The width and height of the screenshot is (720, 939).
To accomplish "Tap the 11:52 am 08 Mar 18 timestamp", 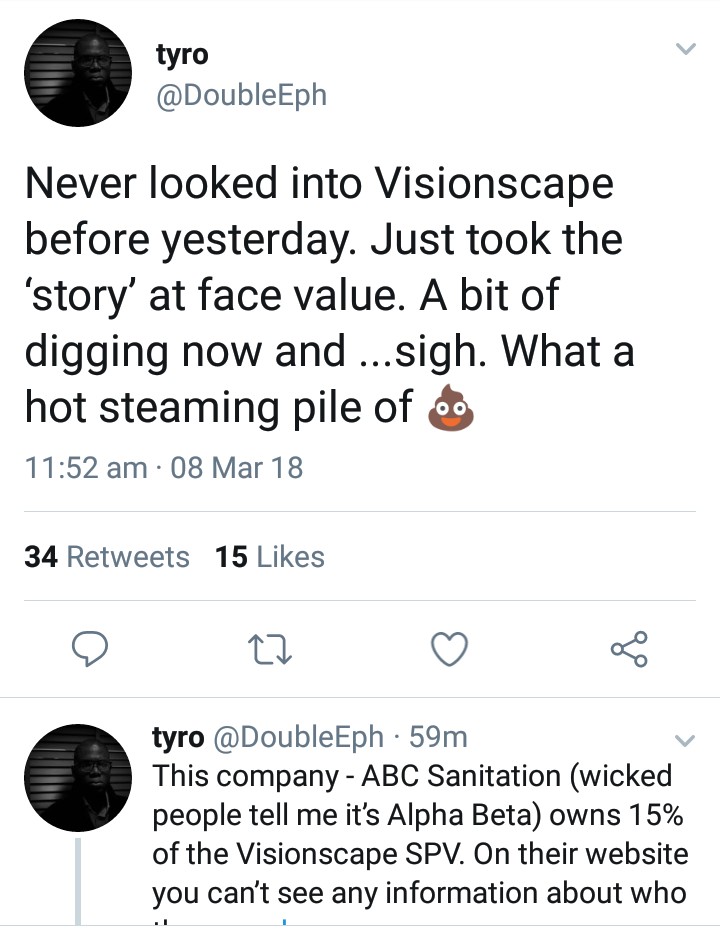I will coord(163,467).
